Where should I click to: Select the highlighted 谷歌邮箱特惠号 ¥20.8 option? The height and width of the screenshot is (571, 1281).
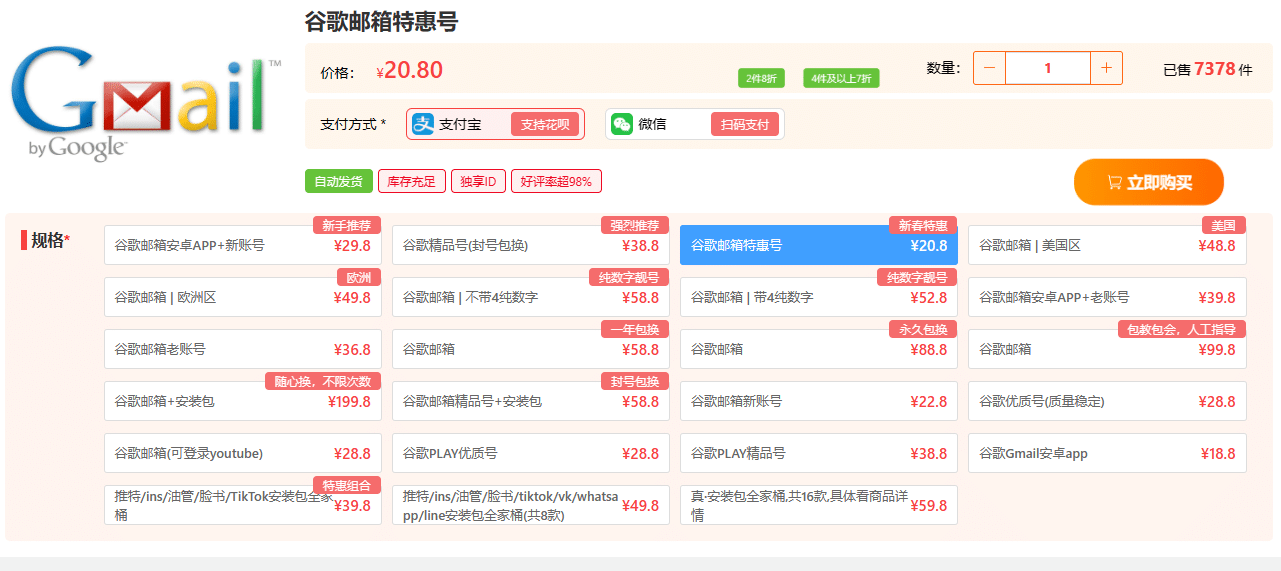tap(819, 245)
